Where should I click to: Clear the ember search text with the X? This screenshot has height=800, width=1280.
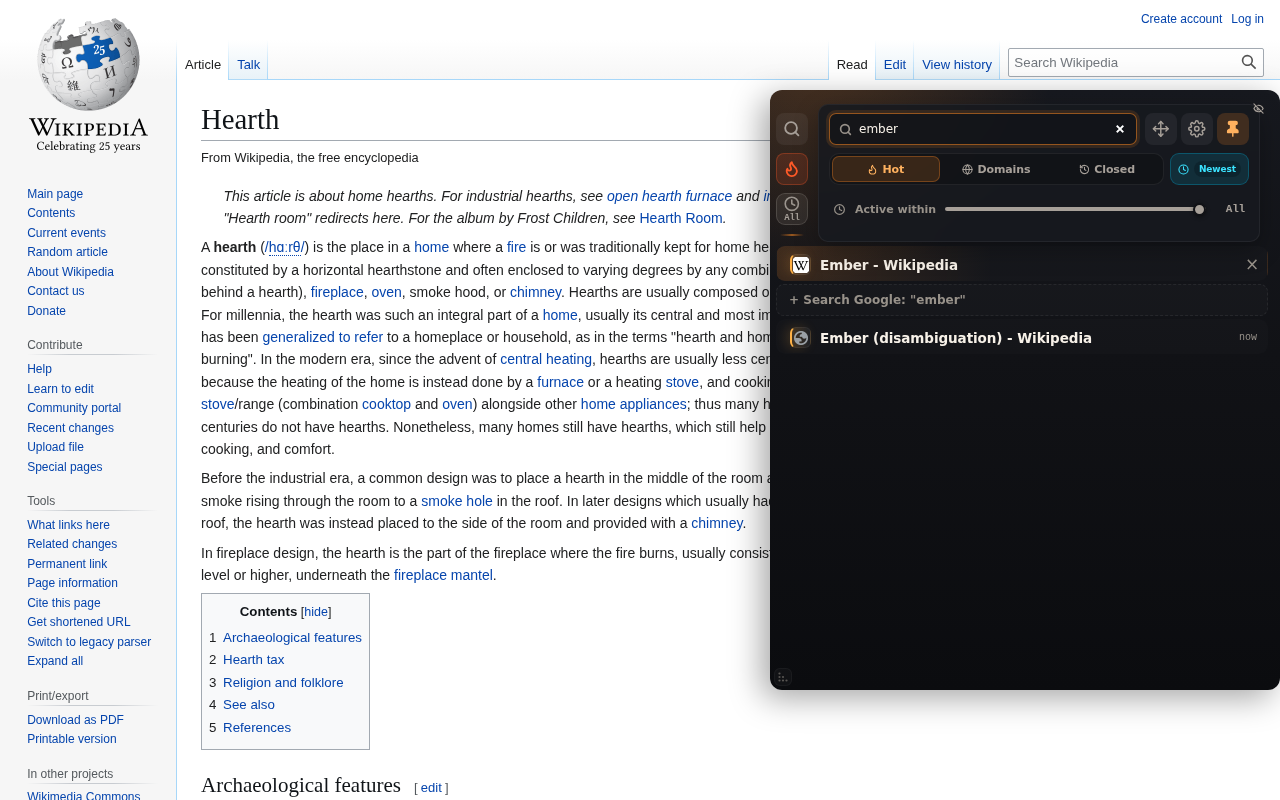(x=1120, y=129)
